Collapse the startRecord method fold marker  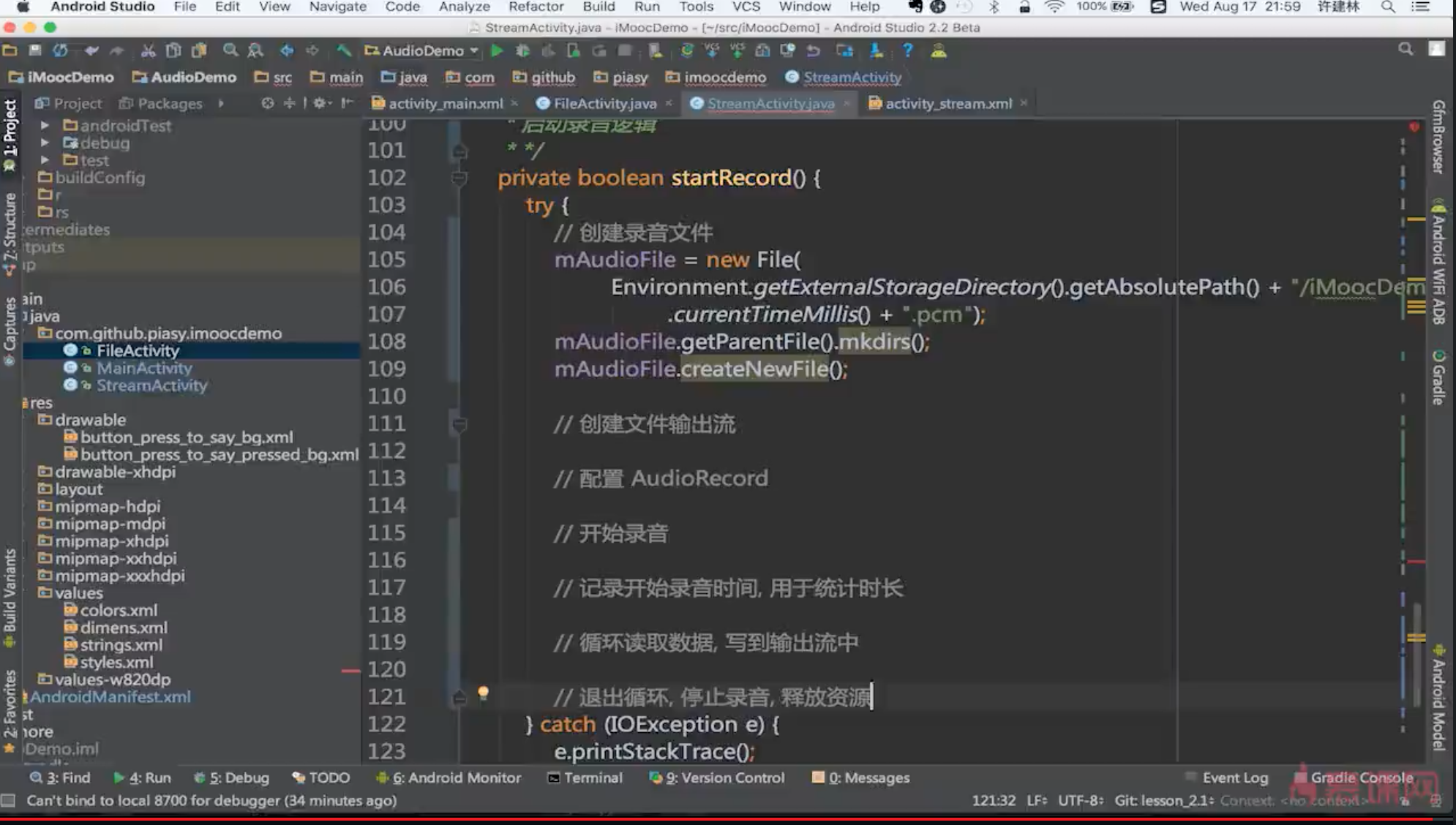459,178
